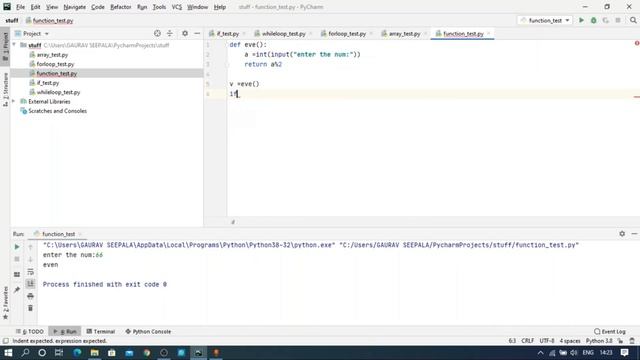Open Windows Start menu
This screenshot has width=640, height=360.
point(8,353)
